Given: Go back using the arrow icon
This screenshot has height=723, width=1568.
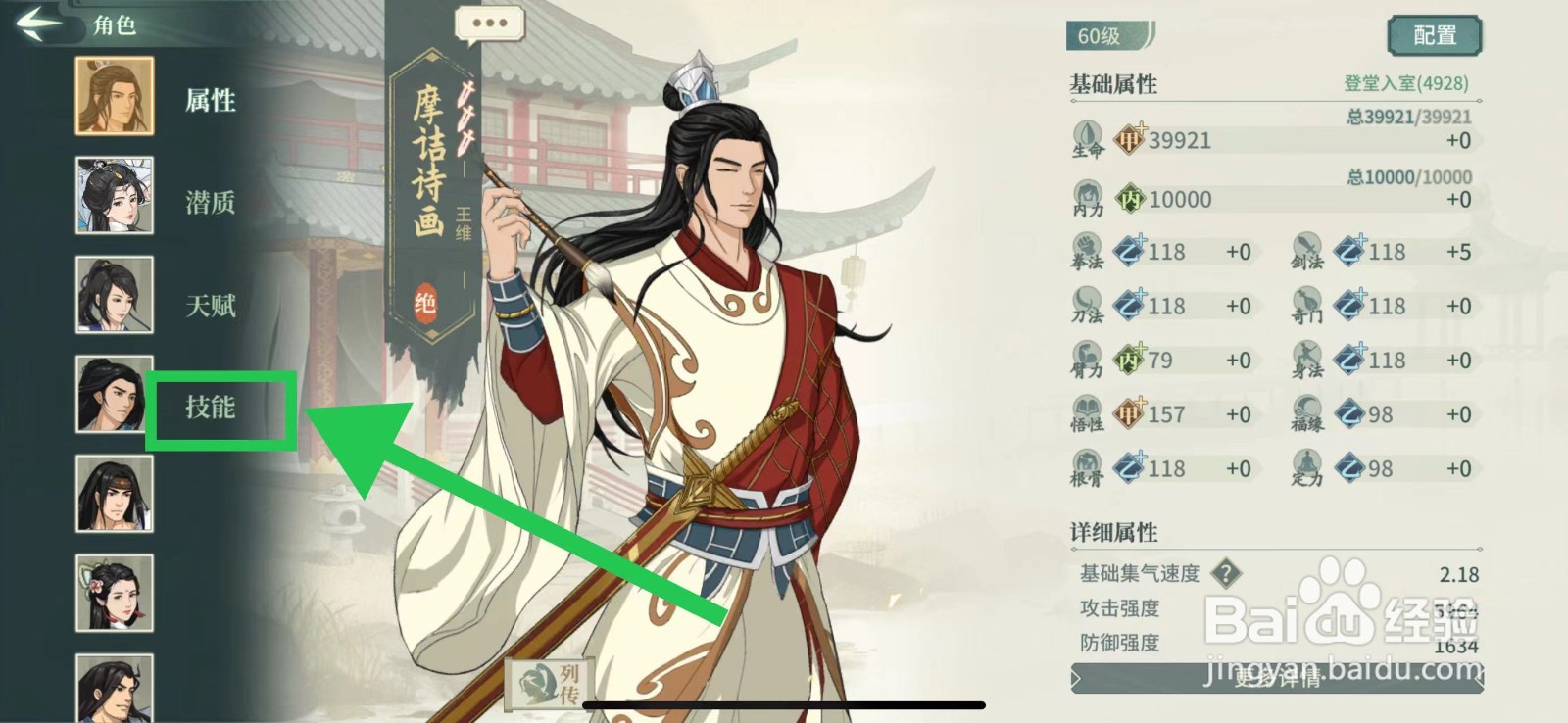Looking at the screenshot, I should click(x=39, y=23).
